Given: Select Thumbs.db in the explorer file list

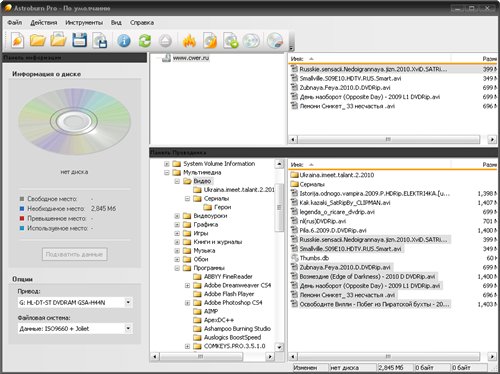Looking at the screenshot, I should (x=314, y=258).
